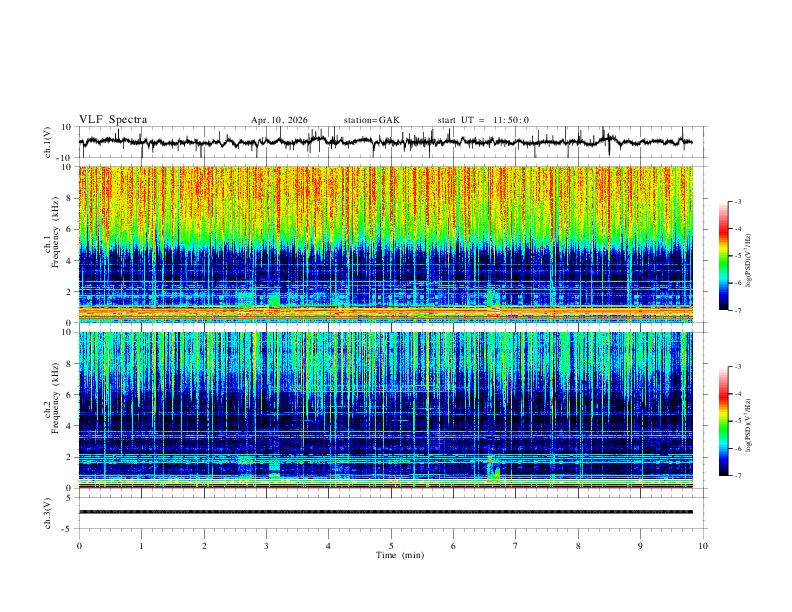Viewport: 792px width, 612px height.
Task: Click the time axis tick label "10"
Action: [703, 546]
